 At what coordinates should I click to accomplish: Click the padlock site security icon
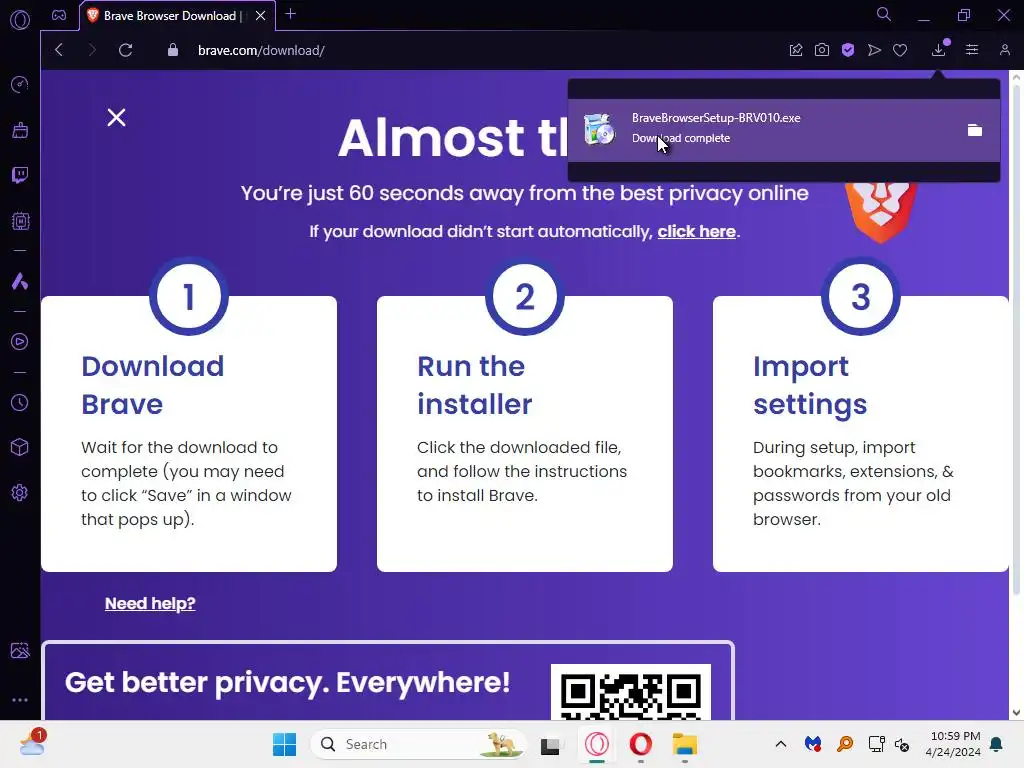click(172, 50)
